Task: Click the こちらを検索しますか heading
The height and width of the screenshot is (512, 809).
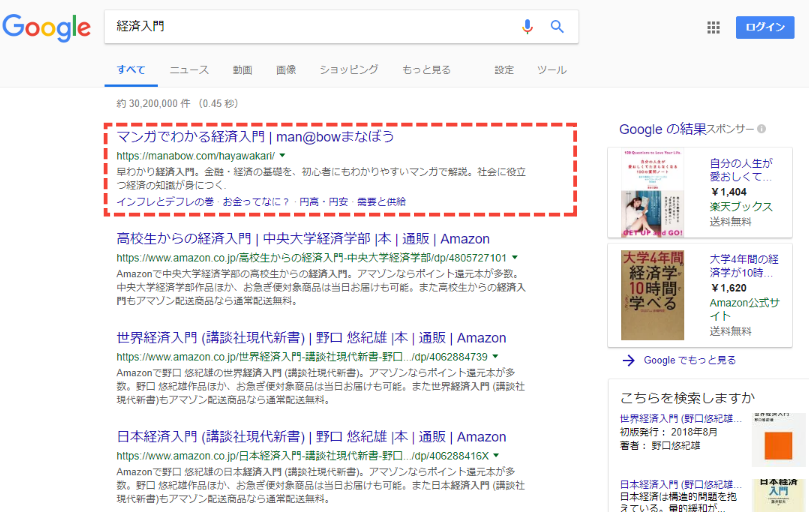Action: pyautogui.click(x=687, y=398)
